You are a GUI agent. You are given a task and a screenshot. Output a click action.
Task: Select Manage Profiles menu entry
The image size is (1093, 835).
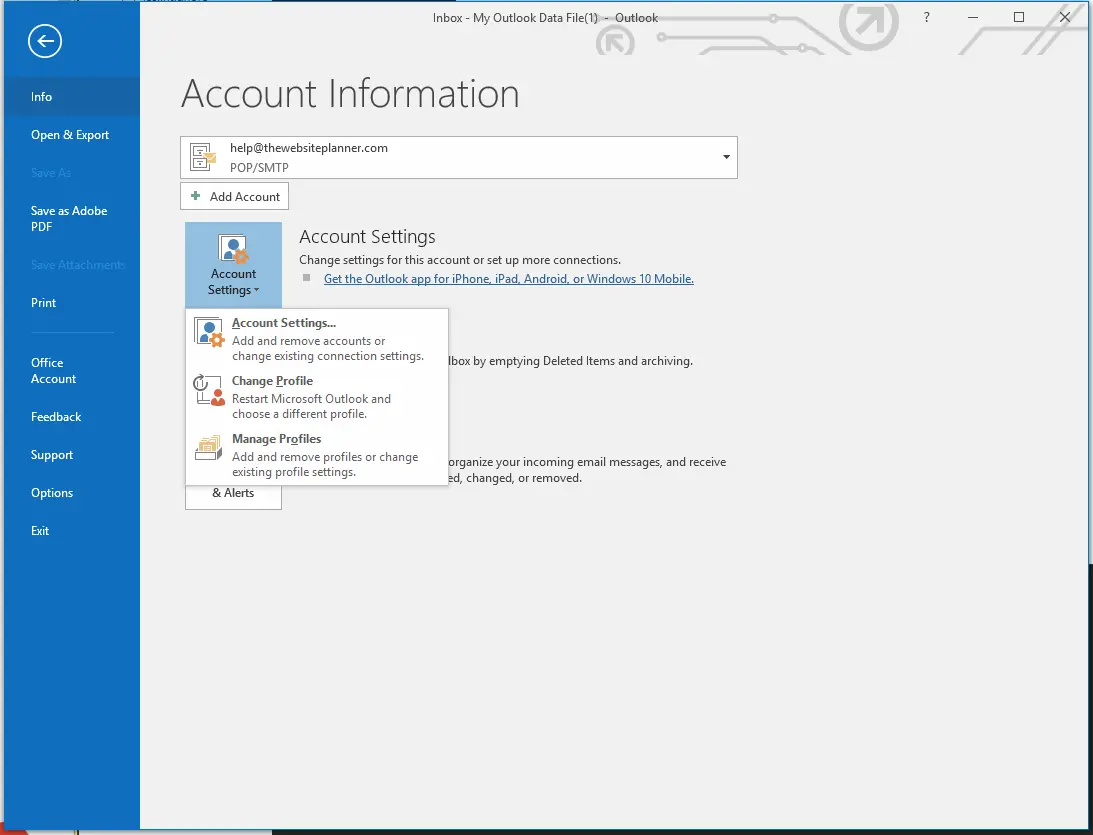[317, 454]
